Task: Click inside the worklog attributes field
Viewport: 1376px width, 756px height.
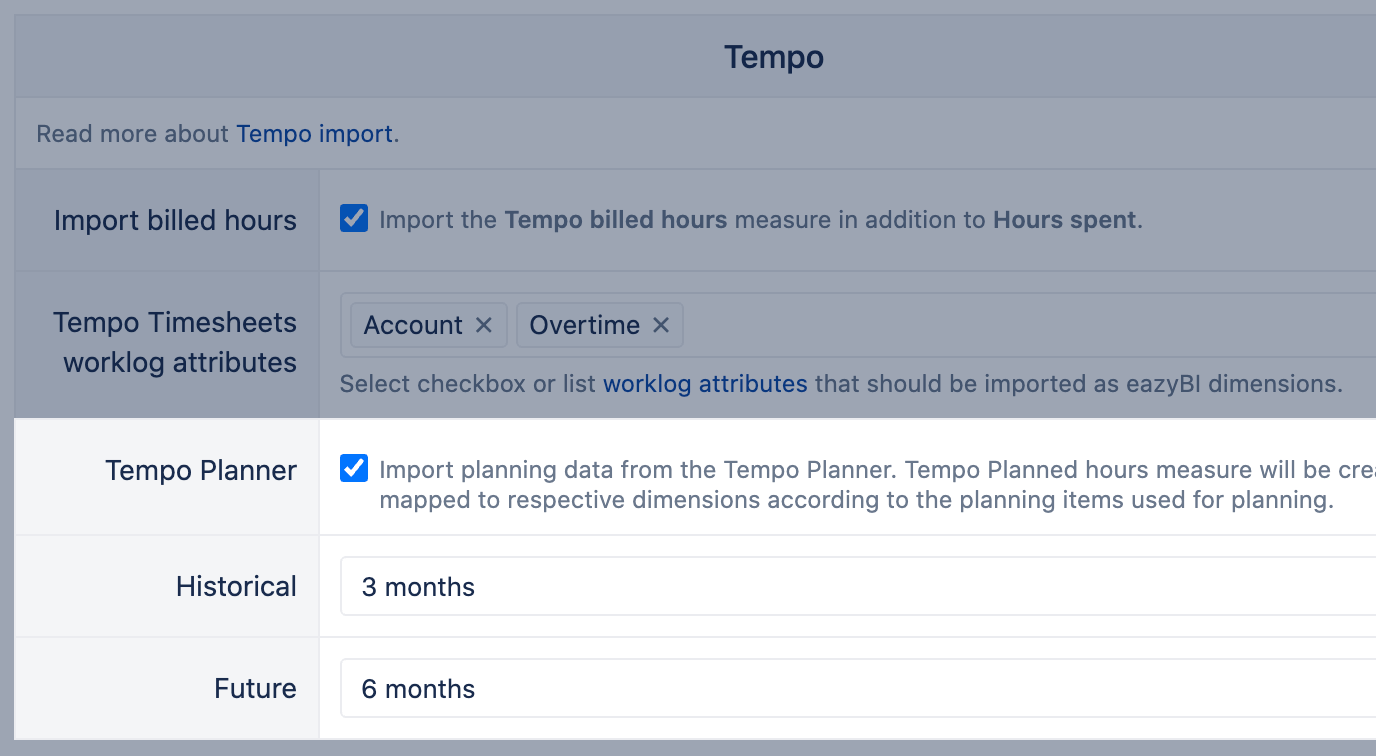Action: click(1000, 325)
